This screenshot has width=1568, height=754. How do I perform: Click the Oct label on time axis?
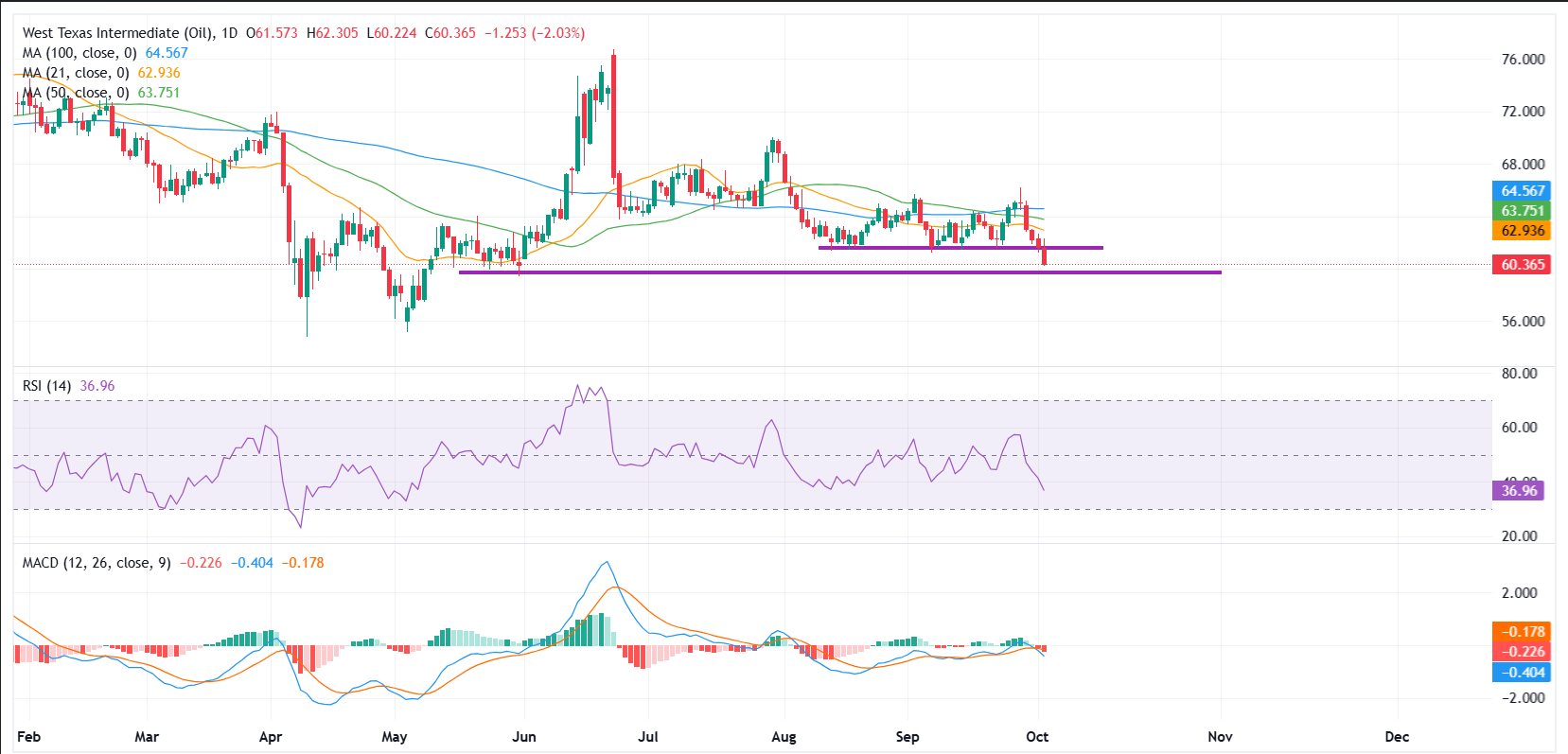(1037, 737)
